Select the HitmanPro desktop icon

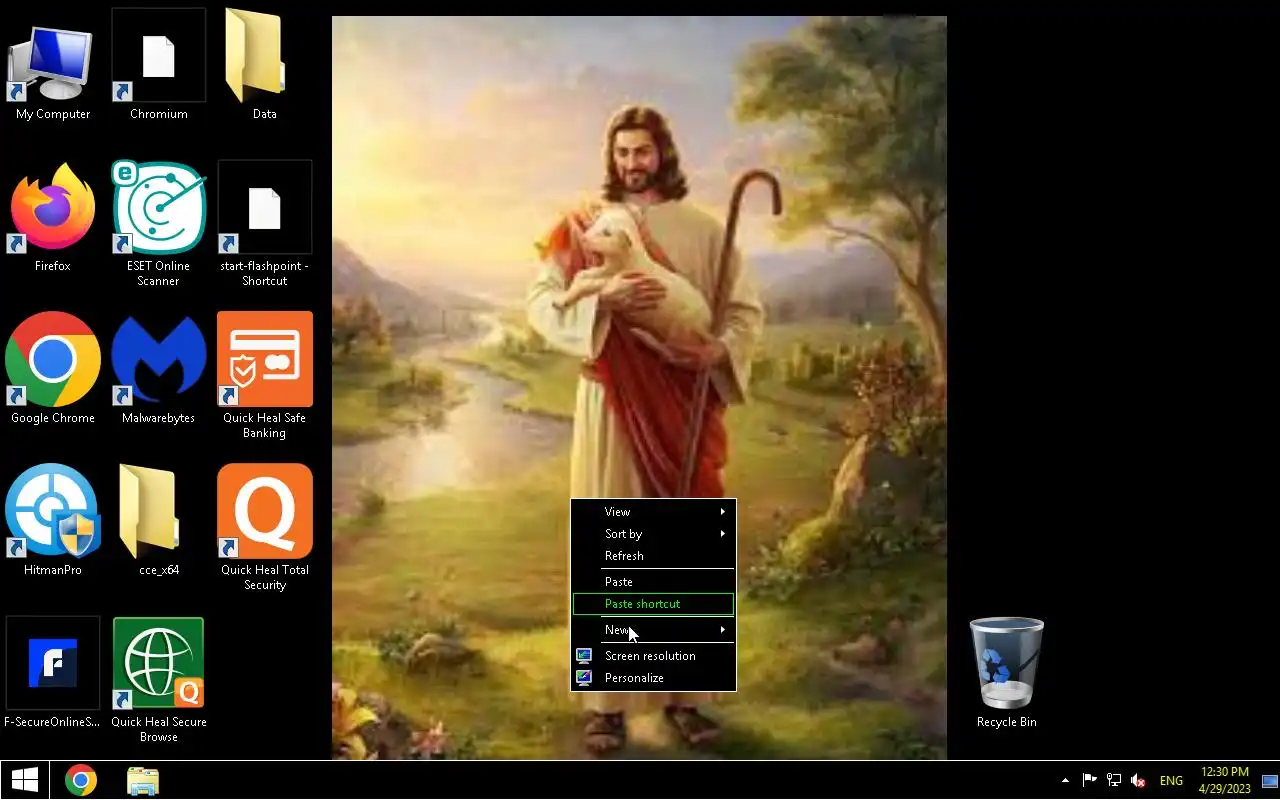[x=52, y=521]
